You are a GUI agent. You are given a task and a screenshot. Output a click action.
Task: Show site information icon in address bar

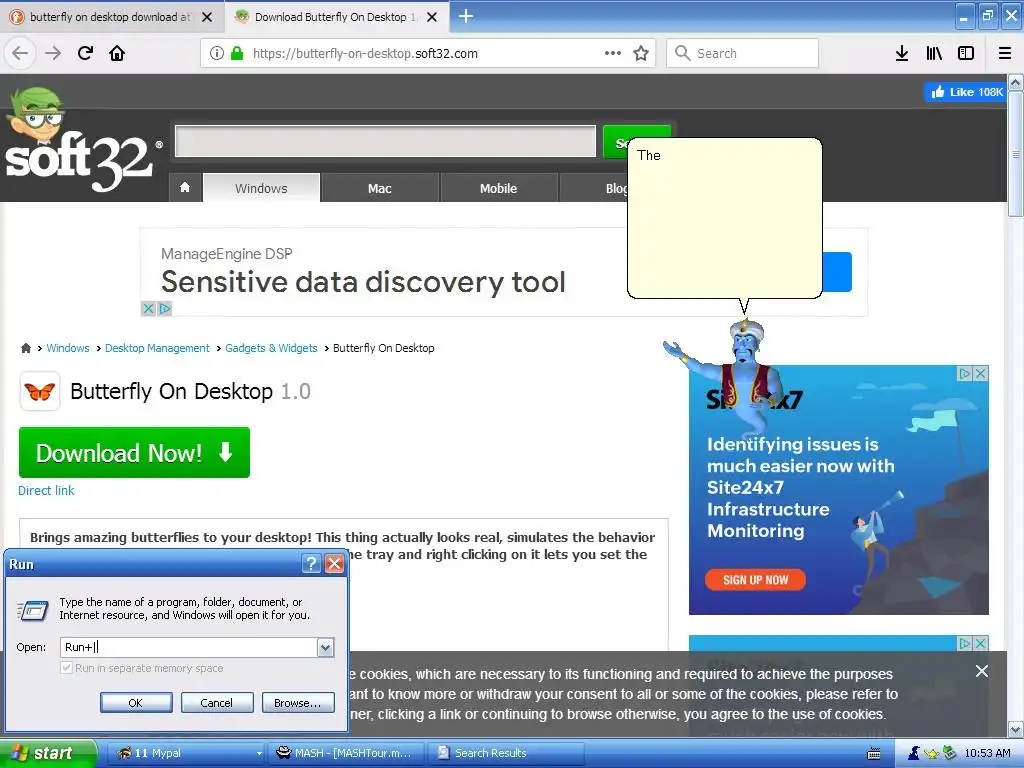pos(217,53)
